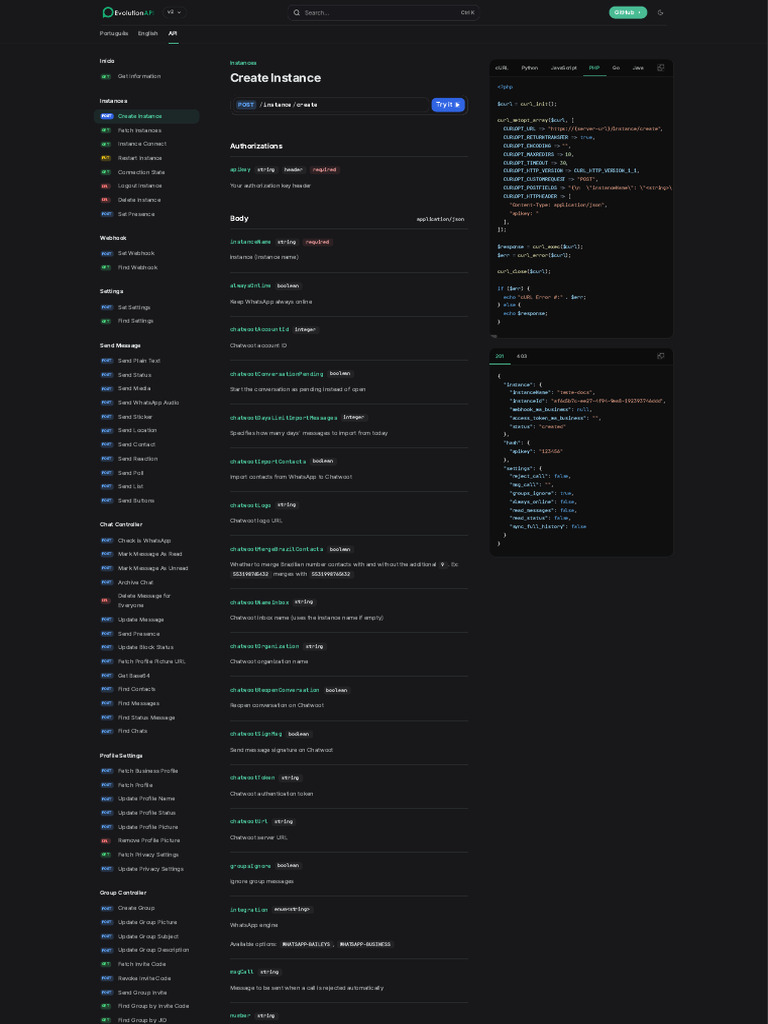
Task: Go to Set Webhook page
Action: click(x=136, y=253)
